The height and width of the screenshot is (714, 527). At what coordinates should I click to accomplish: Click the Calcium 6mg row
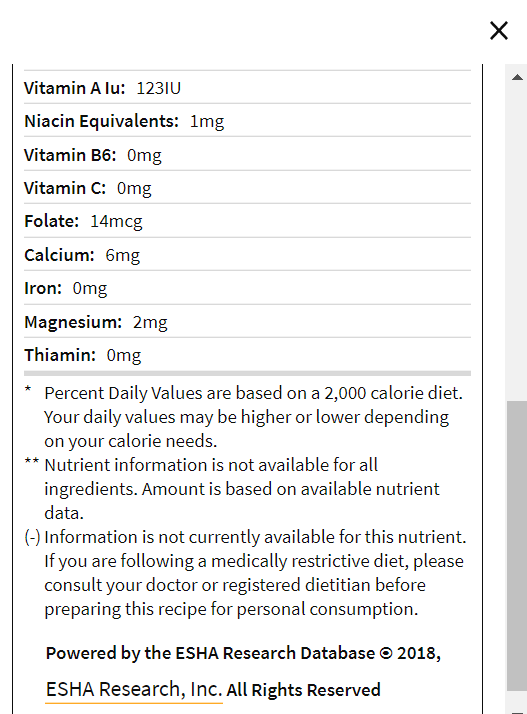click(x=247, y=255)
